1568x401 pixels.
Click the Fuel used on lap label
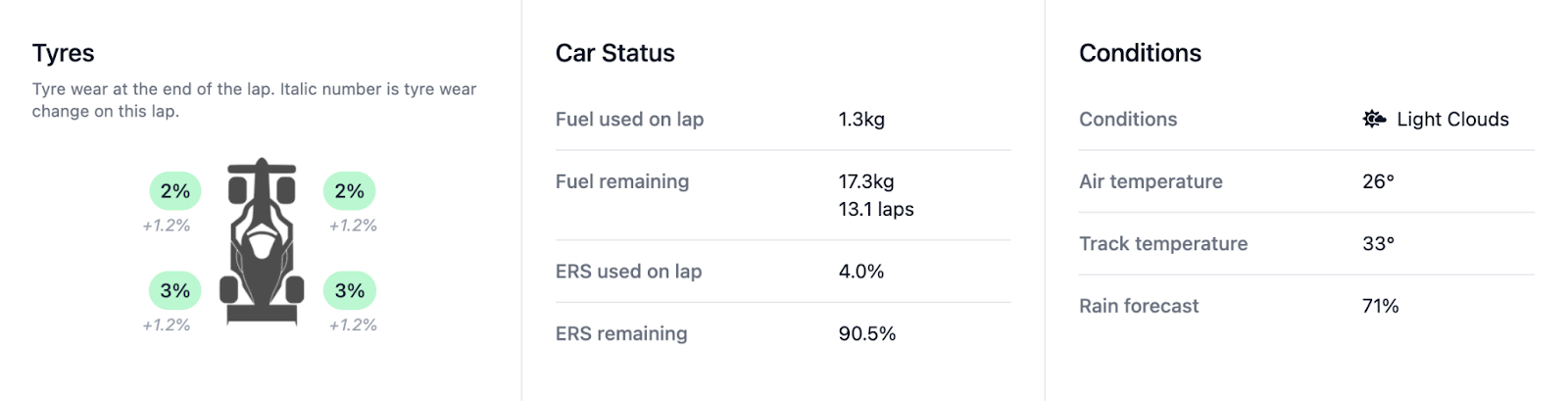point(629,120)
